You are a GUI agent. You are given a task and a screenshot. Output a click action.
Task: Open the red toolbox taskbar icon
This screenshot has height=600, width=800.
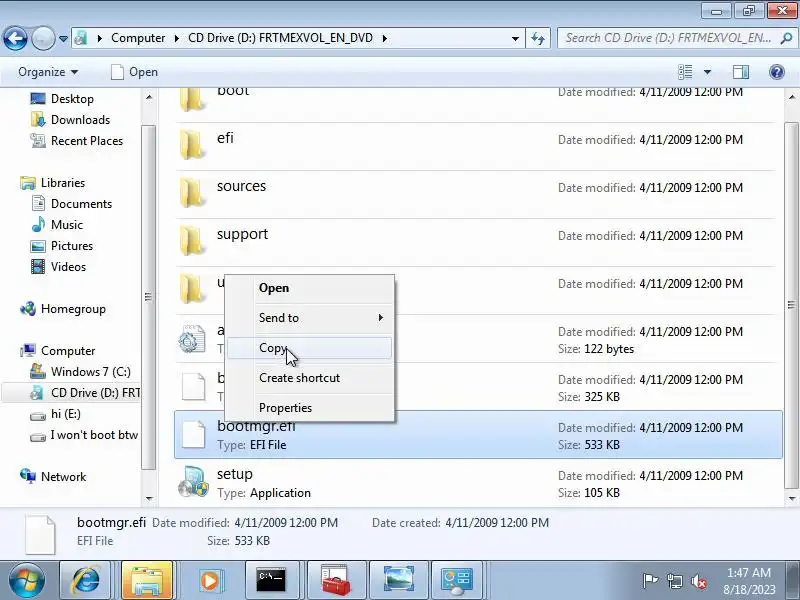tap(336, 581)
